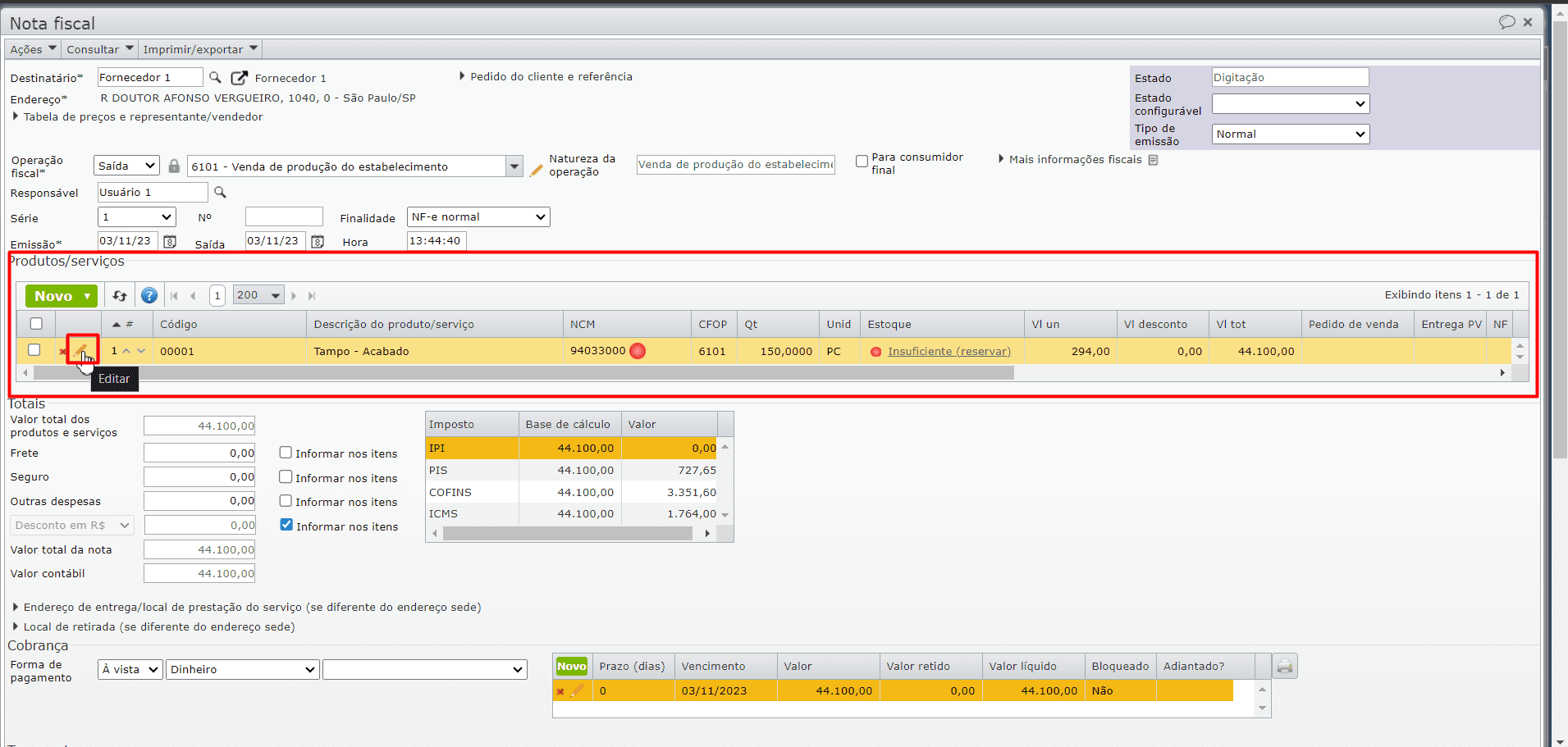Click the document icon after Mais informações fiscais
The height and width of the screenshot is (747, 1568).
(1153, 160)
